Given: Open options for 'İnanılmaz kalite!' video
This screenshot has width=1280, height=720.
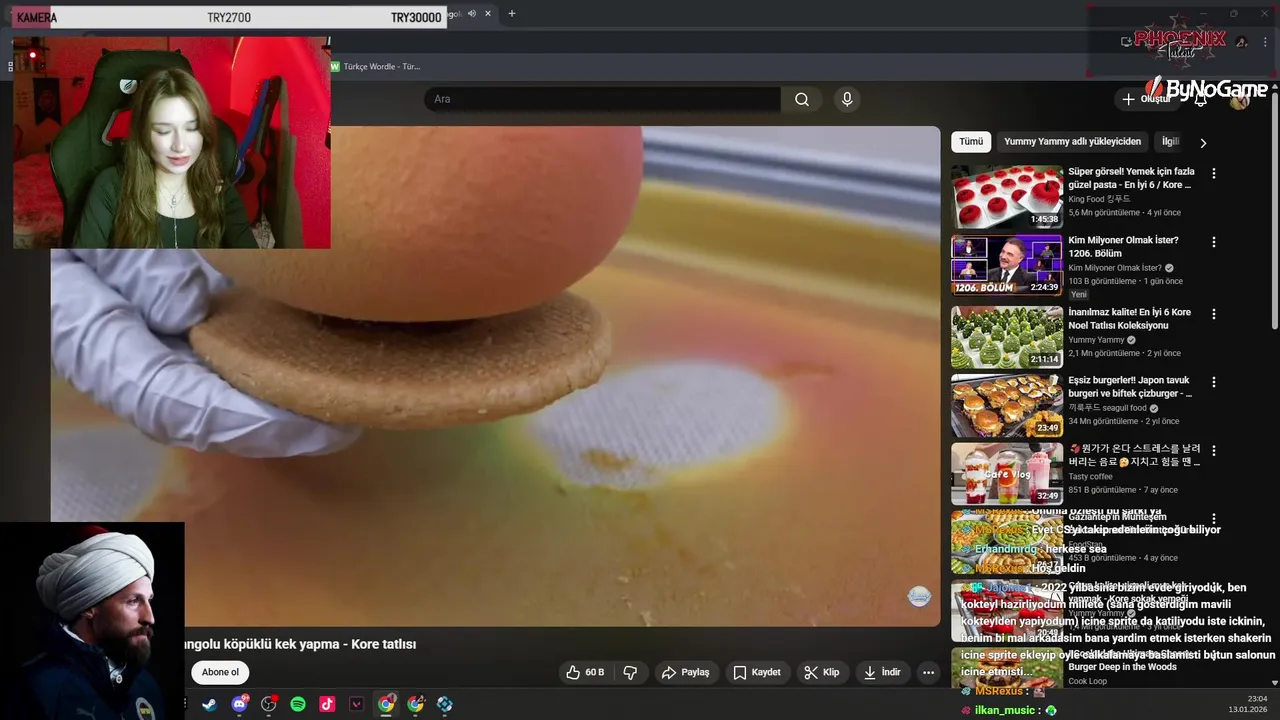Looking at the screenshot, I should tap(1214, 314).
